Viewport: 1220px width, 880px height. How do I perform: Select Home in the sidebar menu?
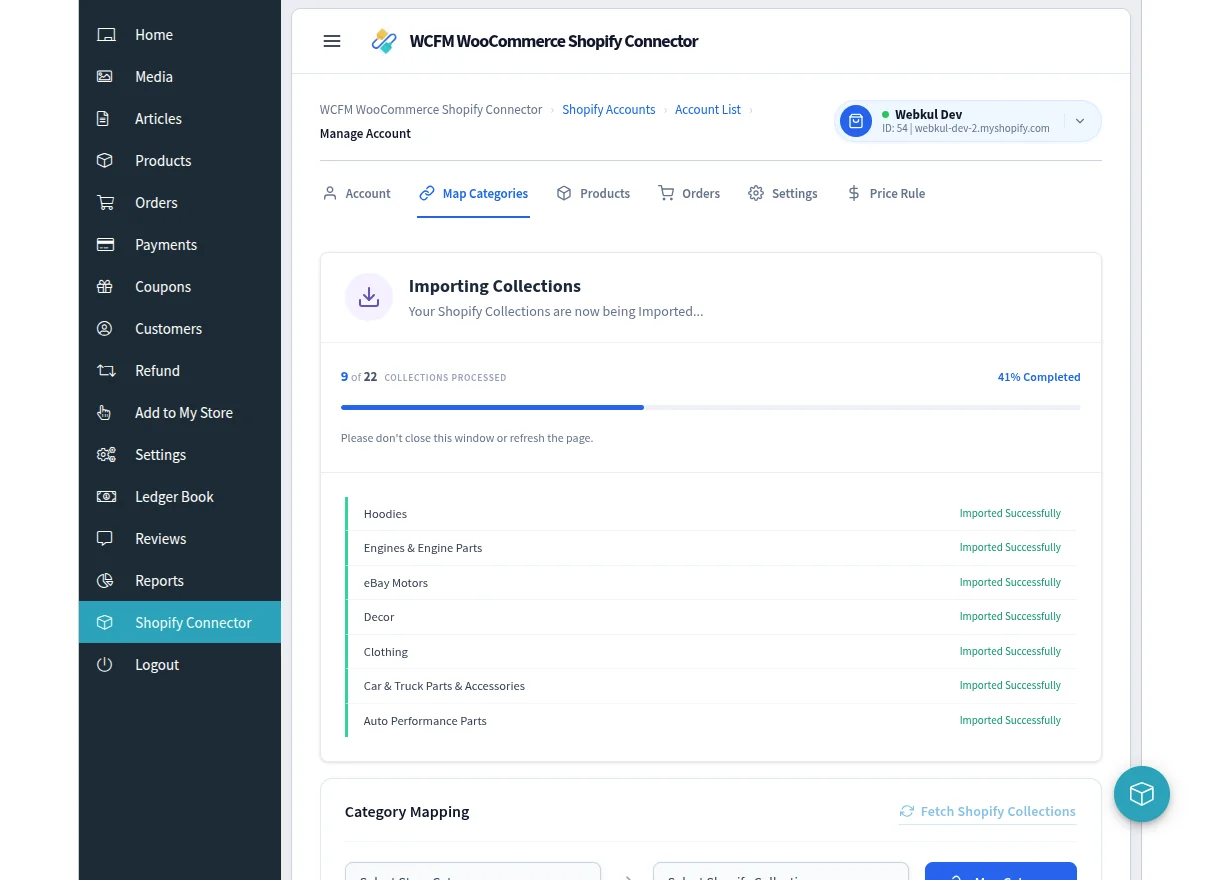pyautogui.click(x=180, y=35)
